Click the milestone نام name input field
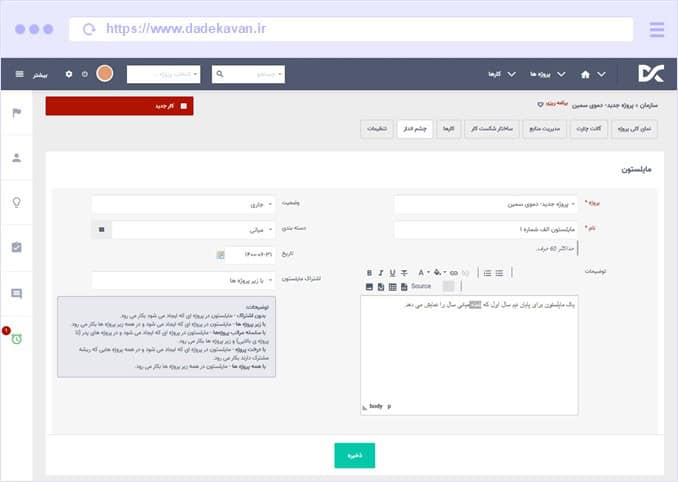 [x=485, y=230]
